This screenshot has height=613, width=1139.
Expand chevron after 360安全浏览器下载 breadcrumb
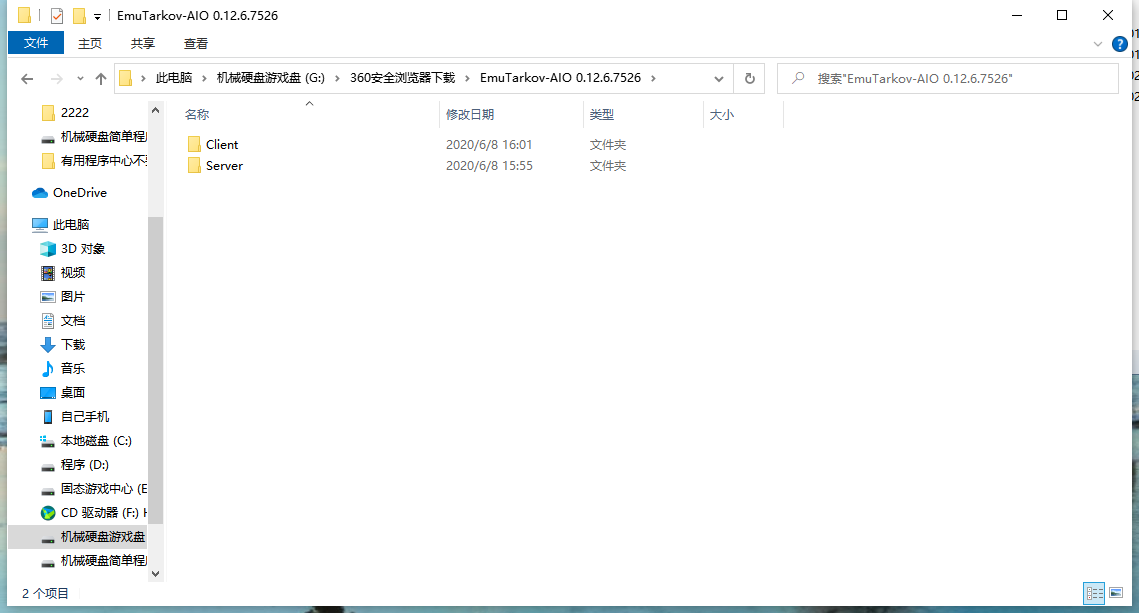point(466,78)
